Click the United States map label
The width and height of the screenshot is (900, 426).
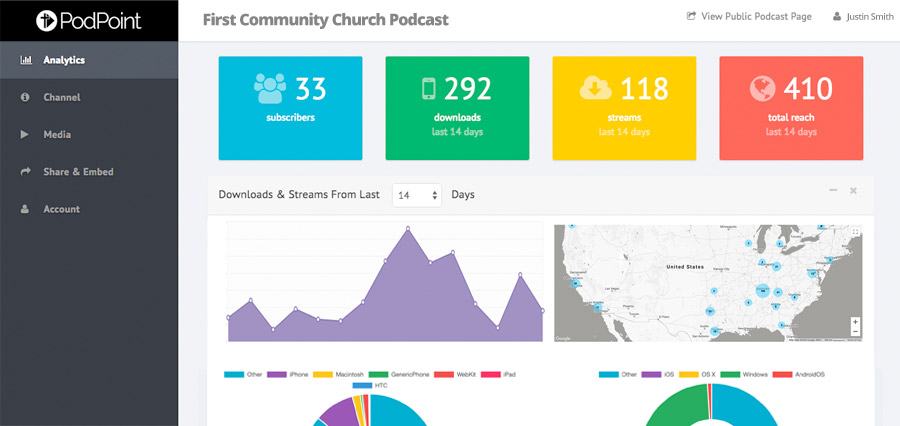coord(685,267)
